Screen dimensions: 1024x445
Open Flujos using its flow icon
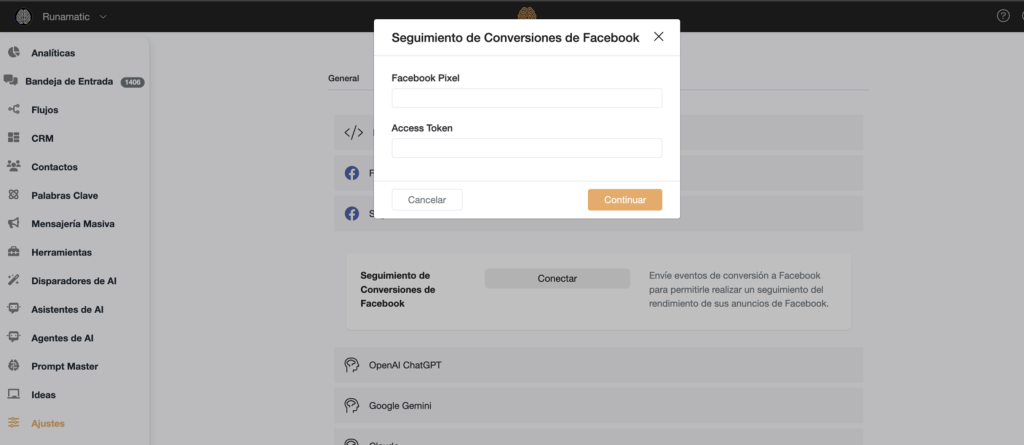click(x=14, y=110)
